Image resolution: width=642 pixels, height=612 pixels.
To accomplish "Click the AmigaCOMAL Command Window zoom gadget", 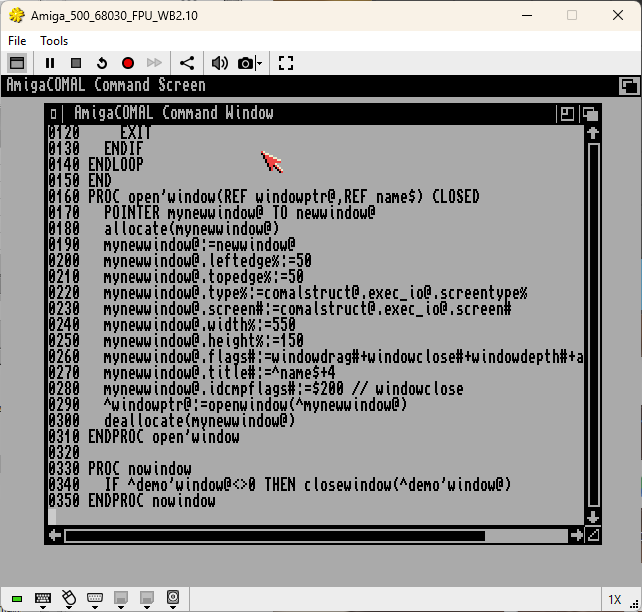I will [x=567, y=113].
